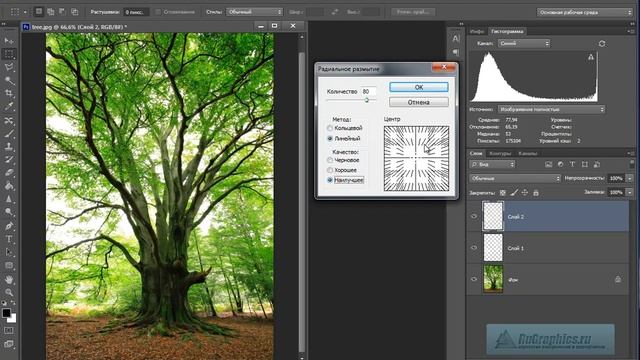This screenshot has width=640, height=360.
Task: Choose Add to selection mode
Action: pos(51,12)
